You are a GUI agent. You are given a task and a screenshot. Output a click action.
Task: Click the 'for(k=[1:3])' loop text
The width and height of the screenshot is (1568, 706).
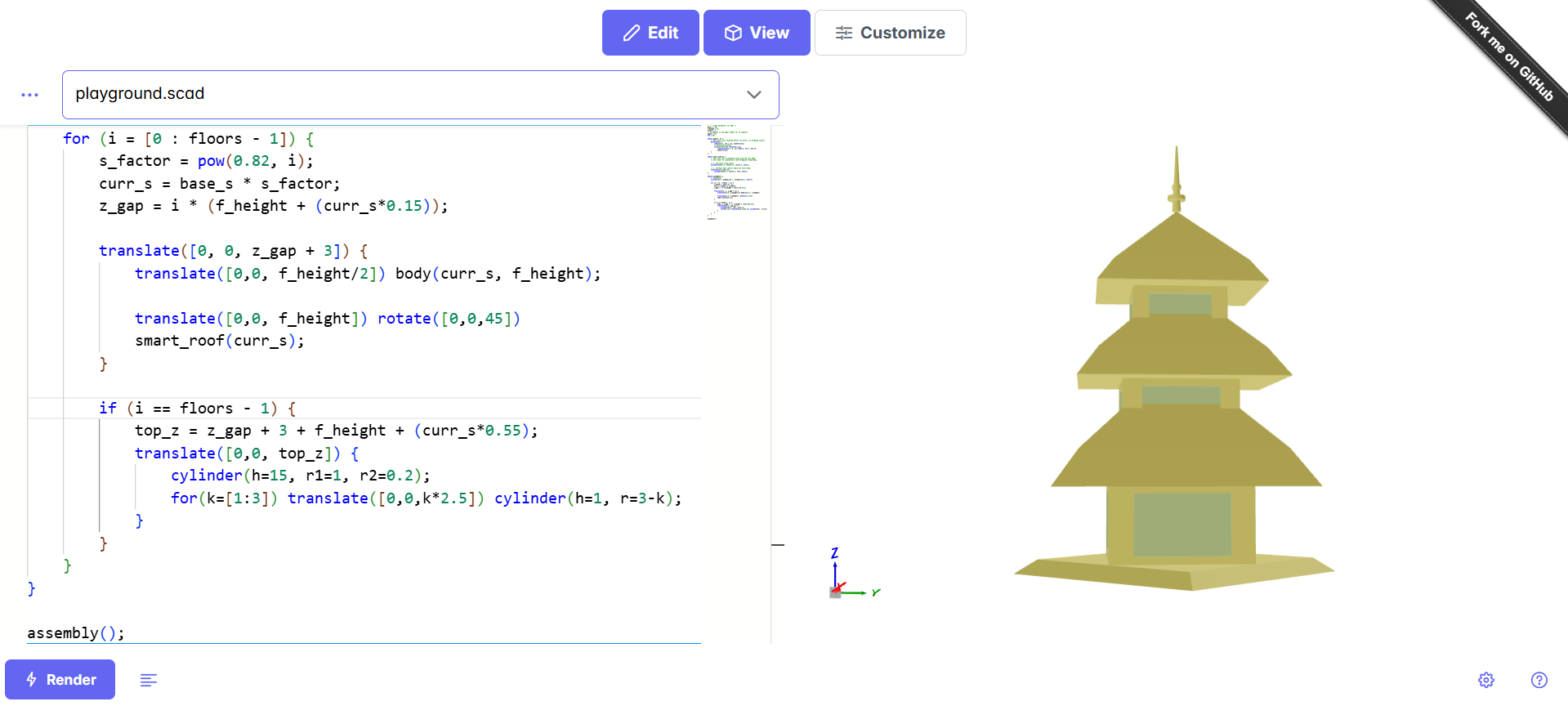coord(225,498)
